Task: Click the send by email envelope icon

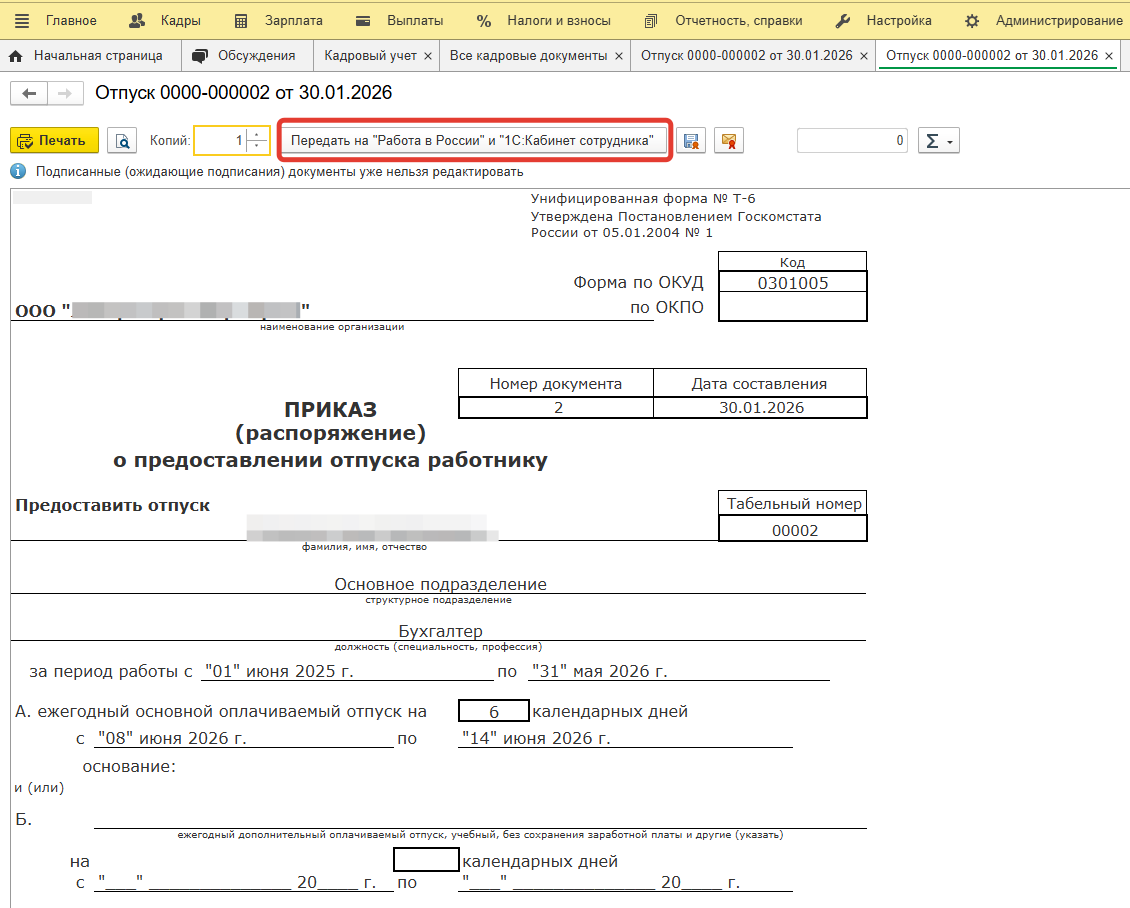Action: pos(729,141)
